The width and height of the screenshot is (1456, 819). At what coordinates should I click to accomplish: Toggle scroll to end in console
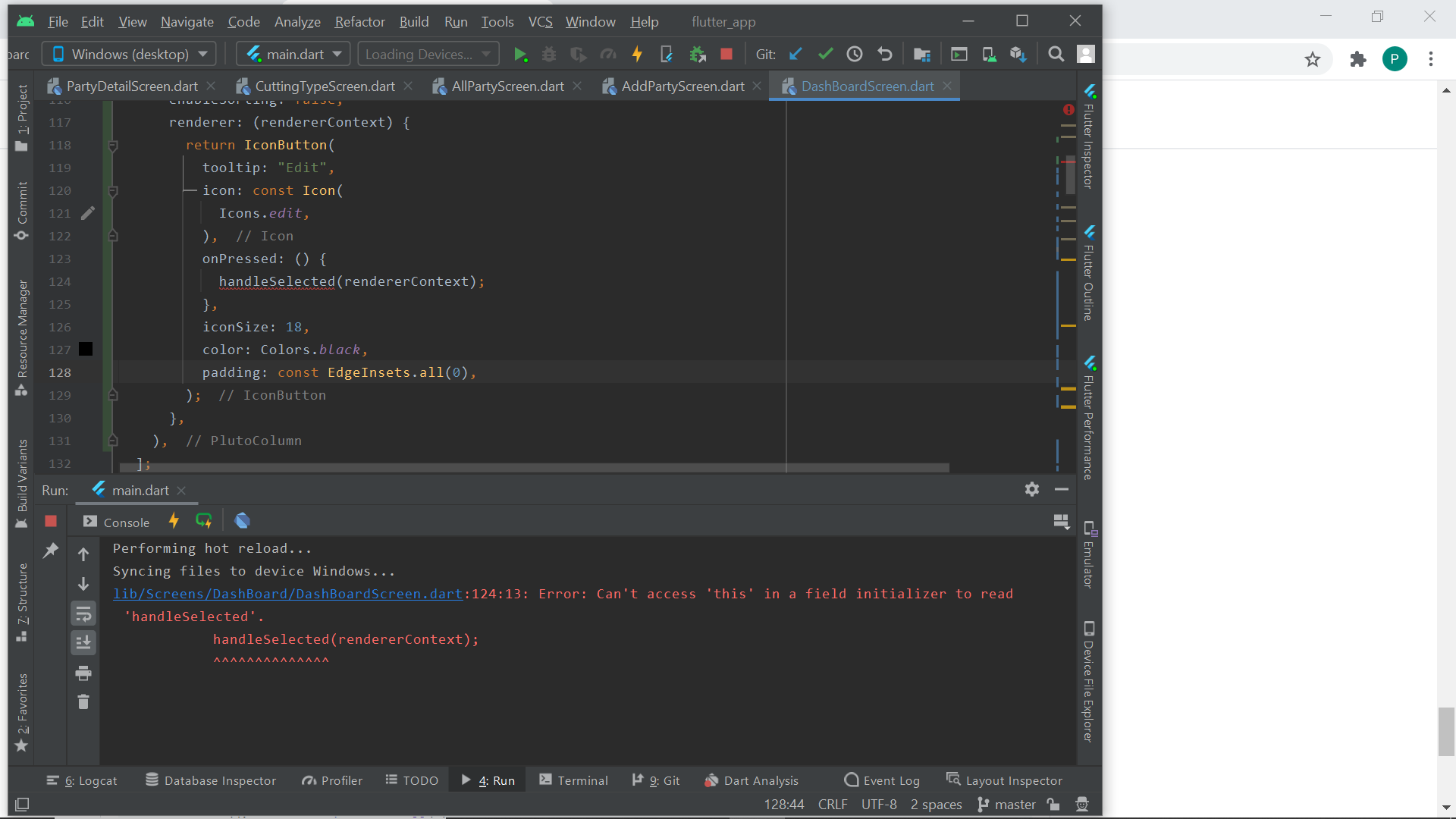pos(83,642)
